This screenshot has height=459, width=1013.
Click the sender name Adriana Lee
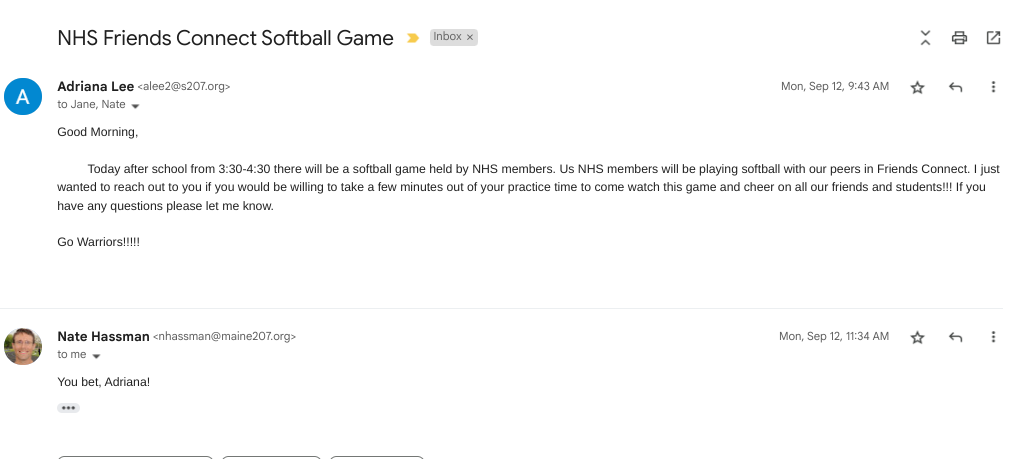point(94,86)
